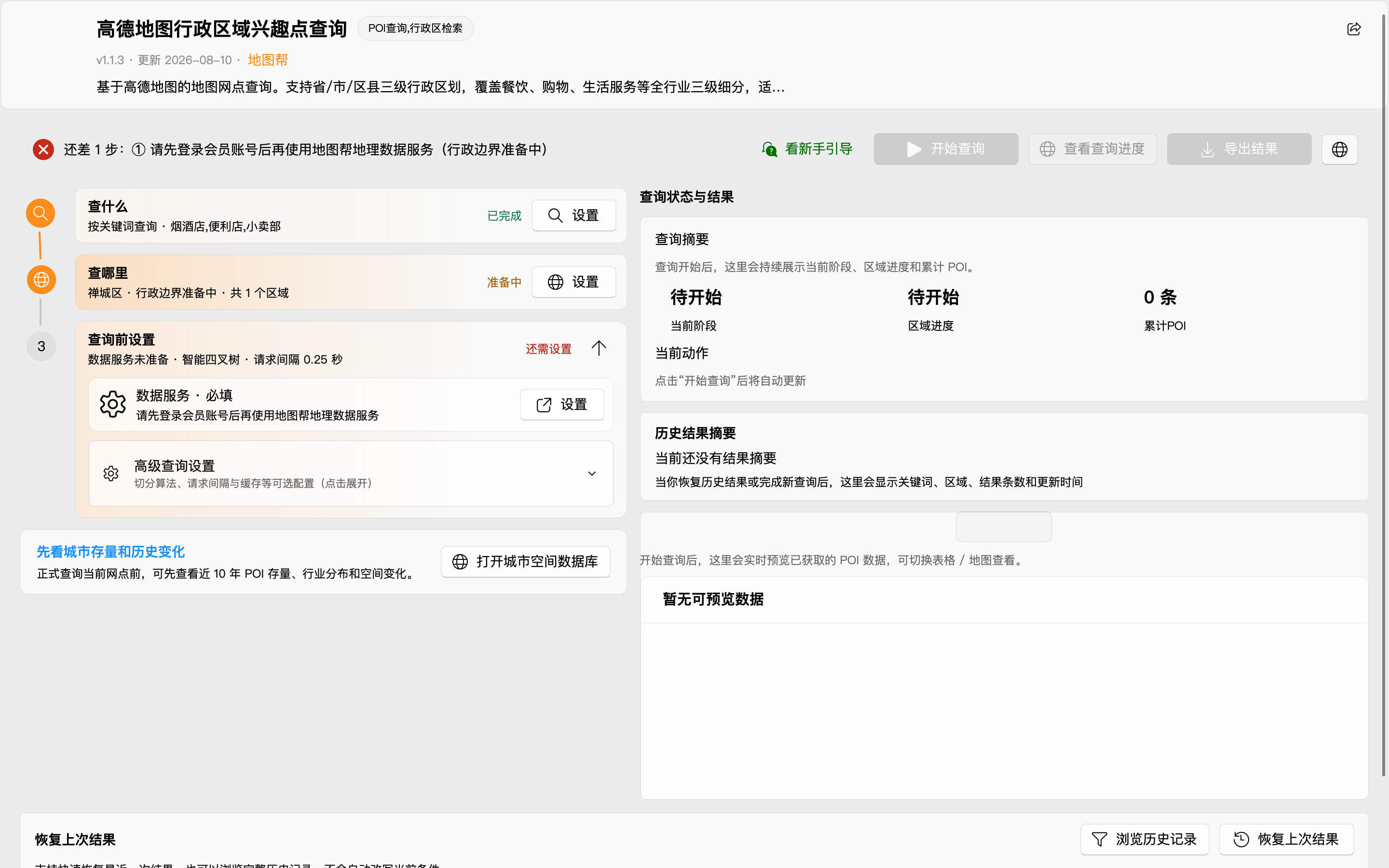1389x868 pixels.
Task: Click the standalone globe icon button
Action: point(1339,149)
